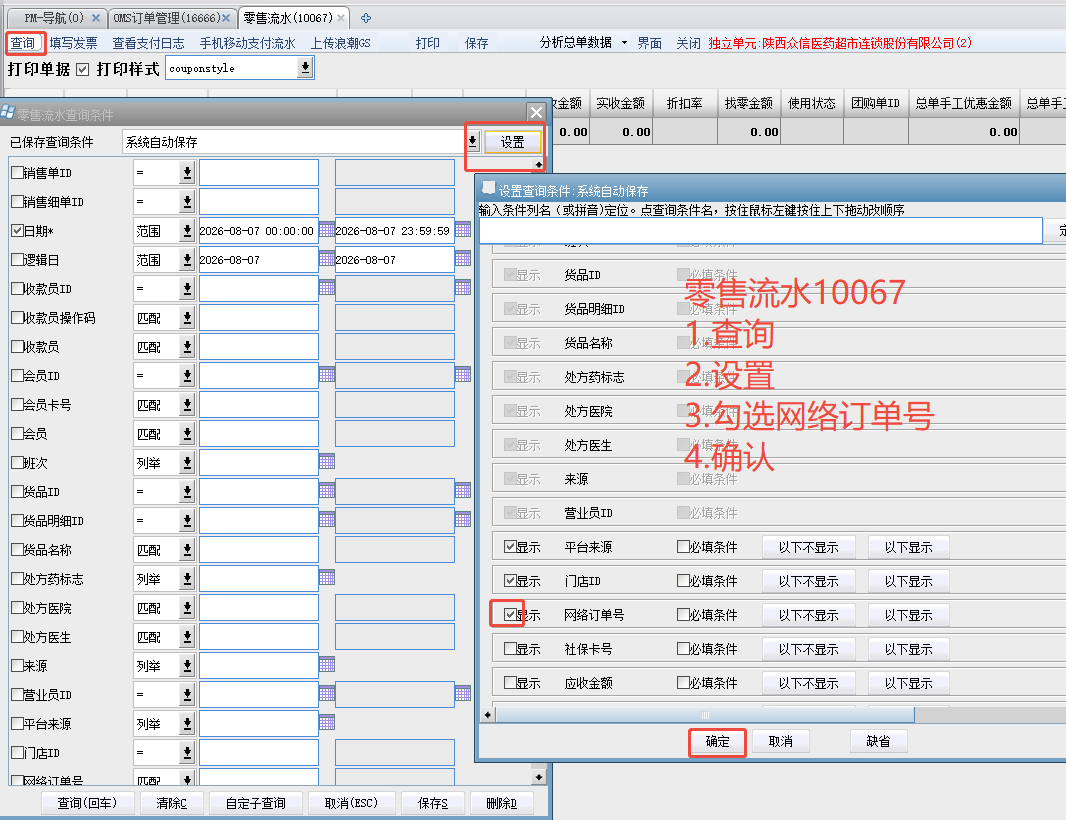Screen dimensions: 1066x820
Task: Click the 缺省 default button
Action: click(878, 741)
